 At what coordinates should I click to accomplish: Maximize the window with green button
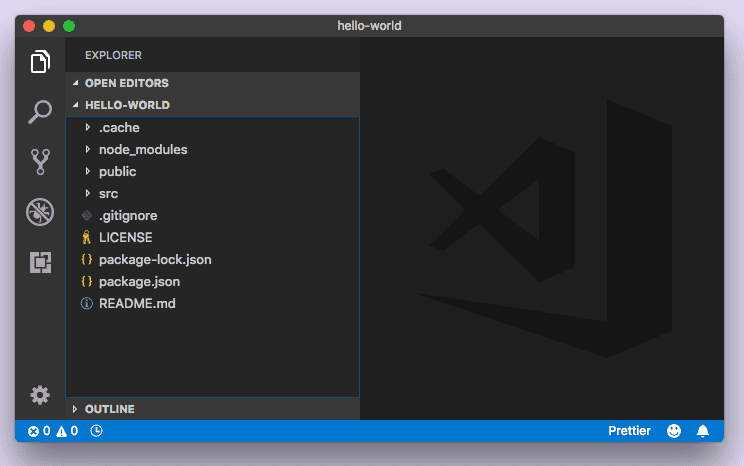pyautogui.click(x=69, y=26)
